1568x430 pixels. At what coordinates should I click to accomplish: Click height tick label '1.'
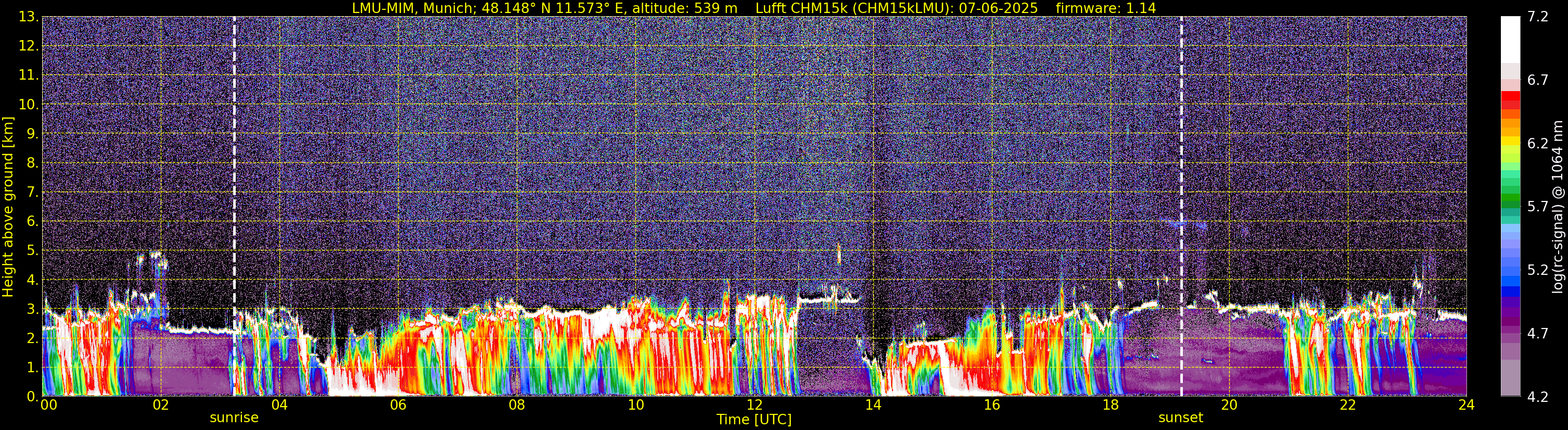[x=32, y=367]
